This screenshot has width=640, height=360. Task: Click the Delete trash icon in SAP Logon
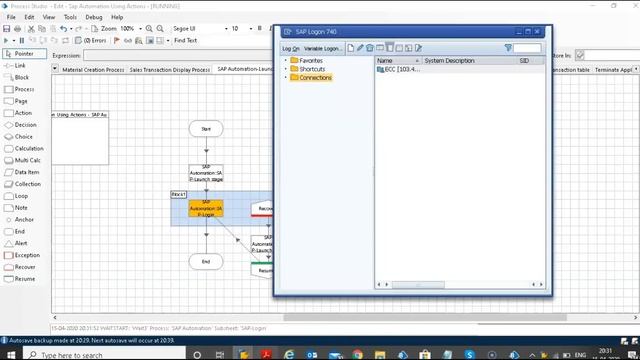point(370,48)
